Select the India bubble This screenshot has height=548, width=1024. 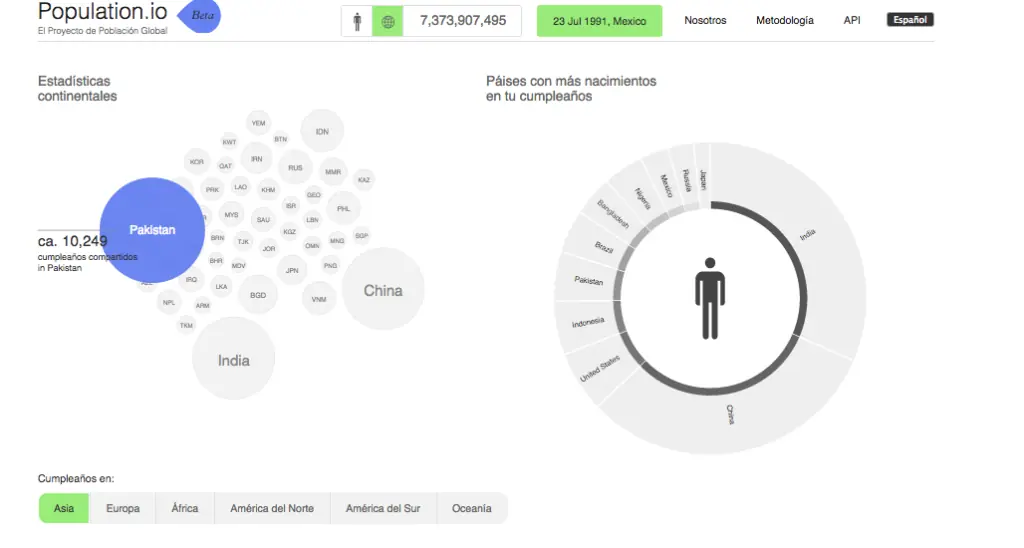pos(233,360)
